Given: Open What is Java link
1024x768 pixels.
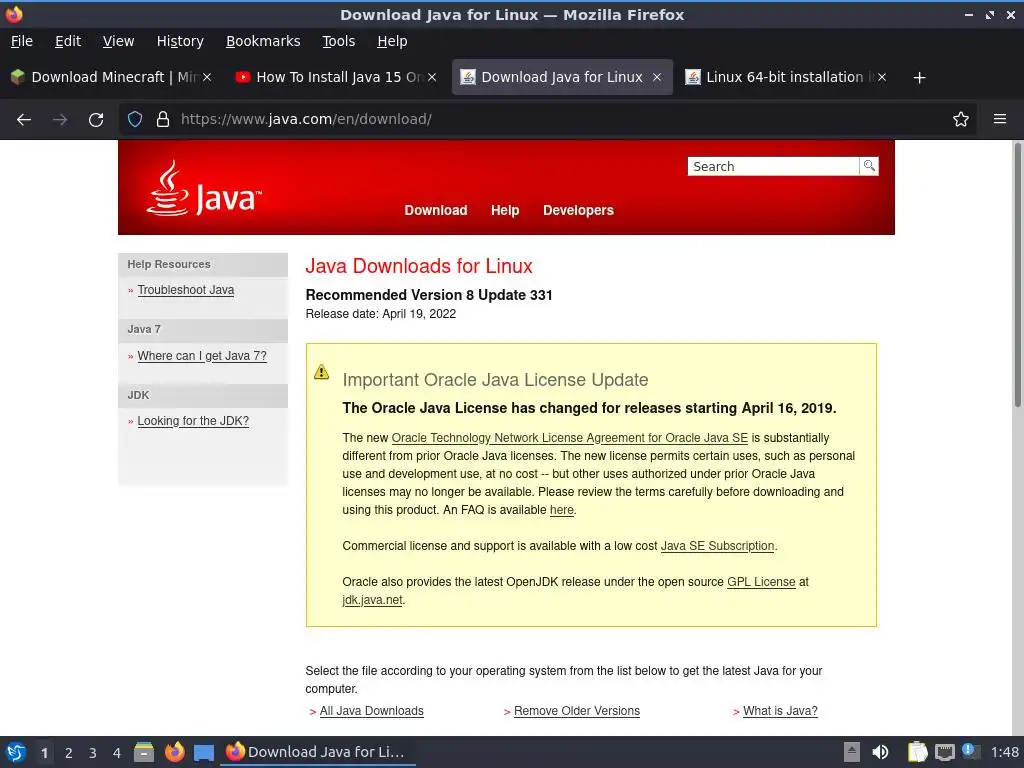Looking at the screenshot, I should click(780, 711).
